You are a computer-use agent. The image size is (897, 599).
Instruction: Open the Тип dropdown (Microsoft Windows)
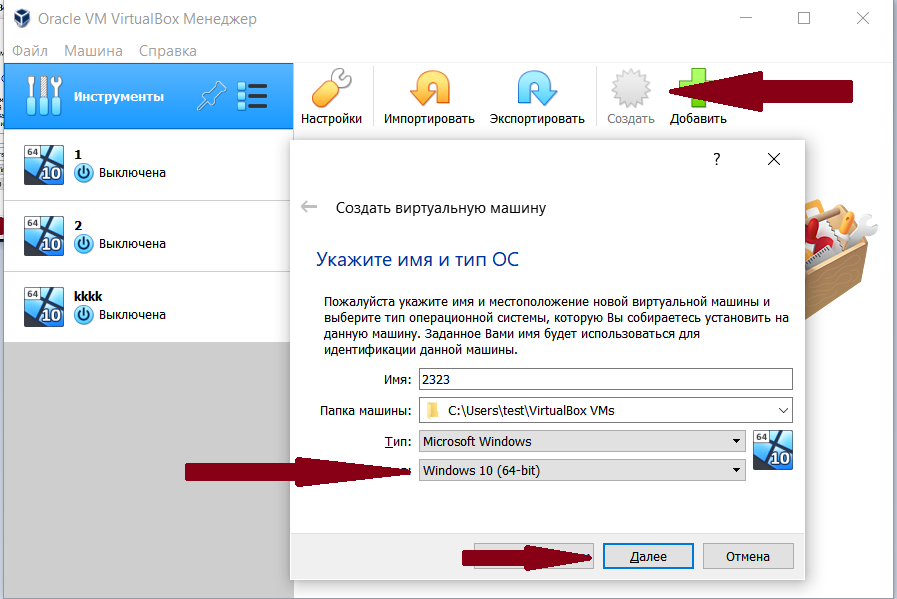pos(736,441)
